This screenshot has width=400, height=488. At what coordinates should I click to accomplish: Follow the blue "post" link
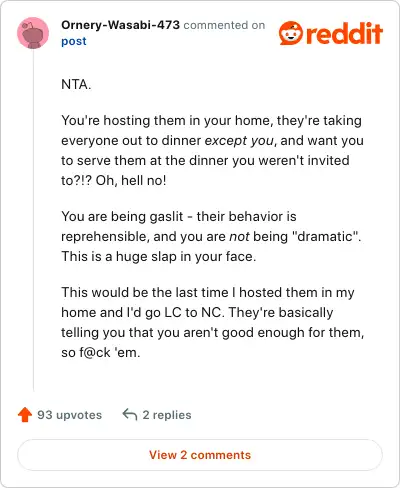click(74, 41)
